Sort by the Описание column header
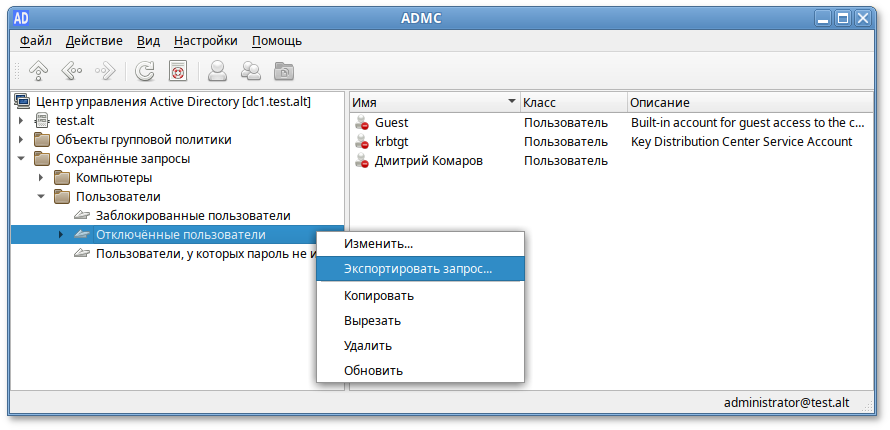The height and width of the screenshot is (430, 890). (750, 103)
